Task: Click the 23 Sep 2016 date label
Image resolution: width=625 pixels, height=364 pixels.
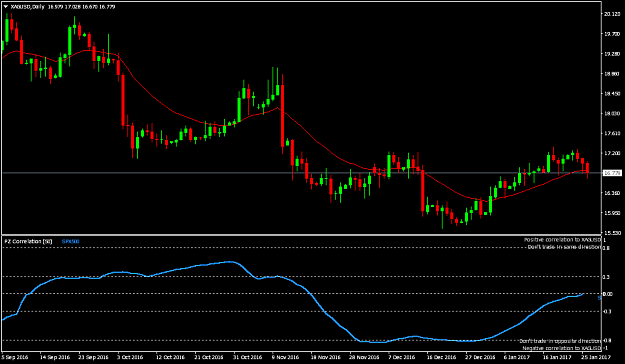Action: 94,357
